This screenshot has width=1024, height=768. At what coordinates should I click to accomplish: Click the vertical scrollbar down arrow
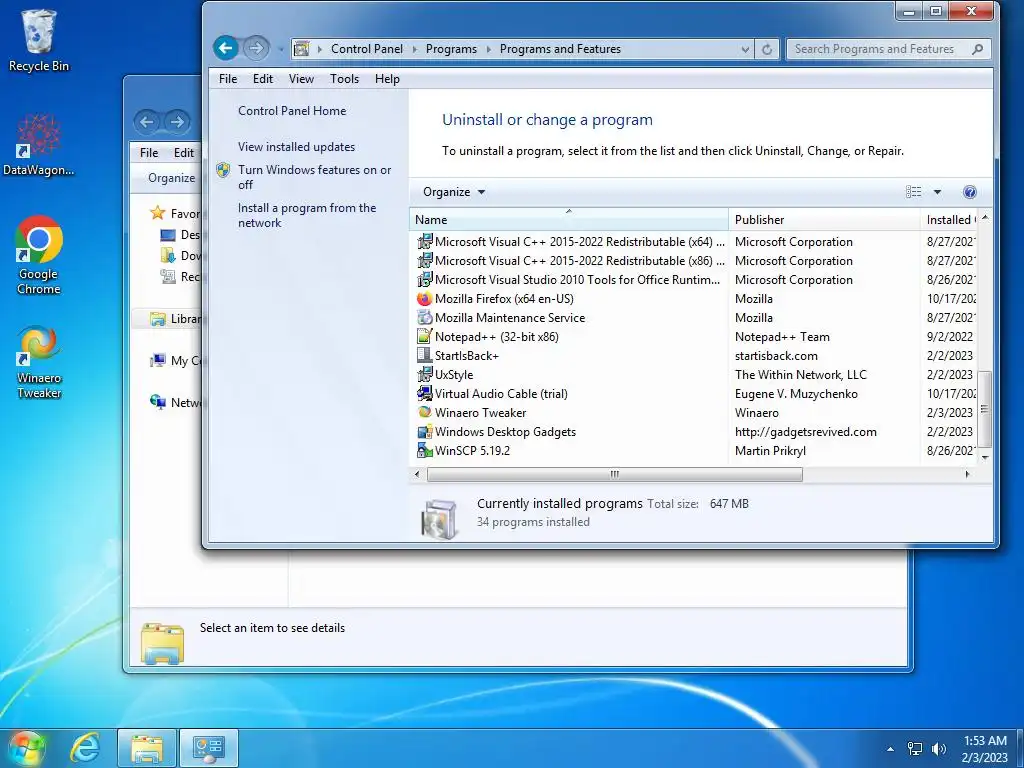point(985,458)
